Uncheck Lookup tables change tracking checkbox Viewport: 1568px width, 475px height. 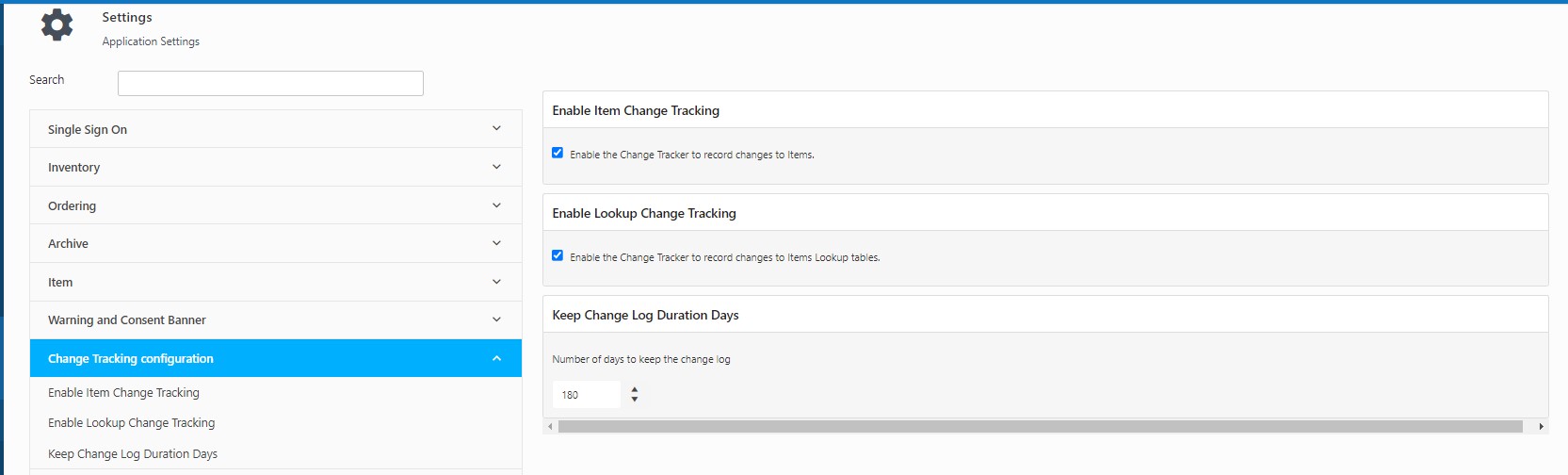(x=558, y=255)
